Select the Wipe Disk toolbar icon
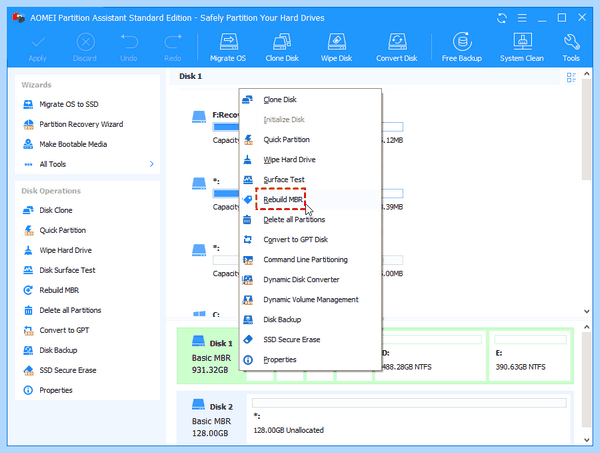This screenshot has height=453, width=600. coord(336,47)
